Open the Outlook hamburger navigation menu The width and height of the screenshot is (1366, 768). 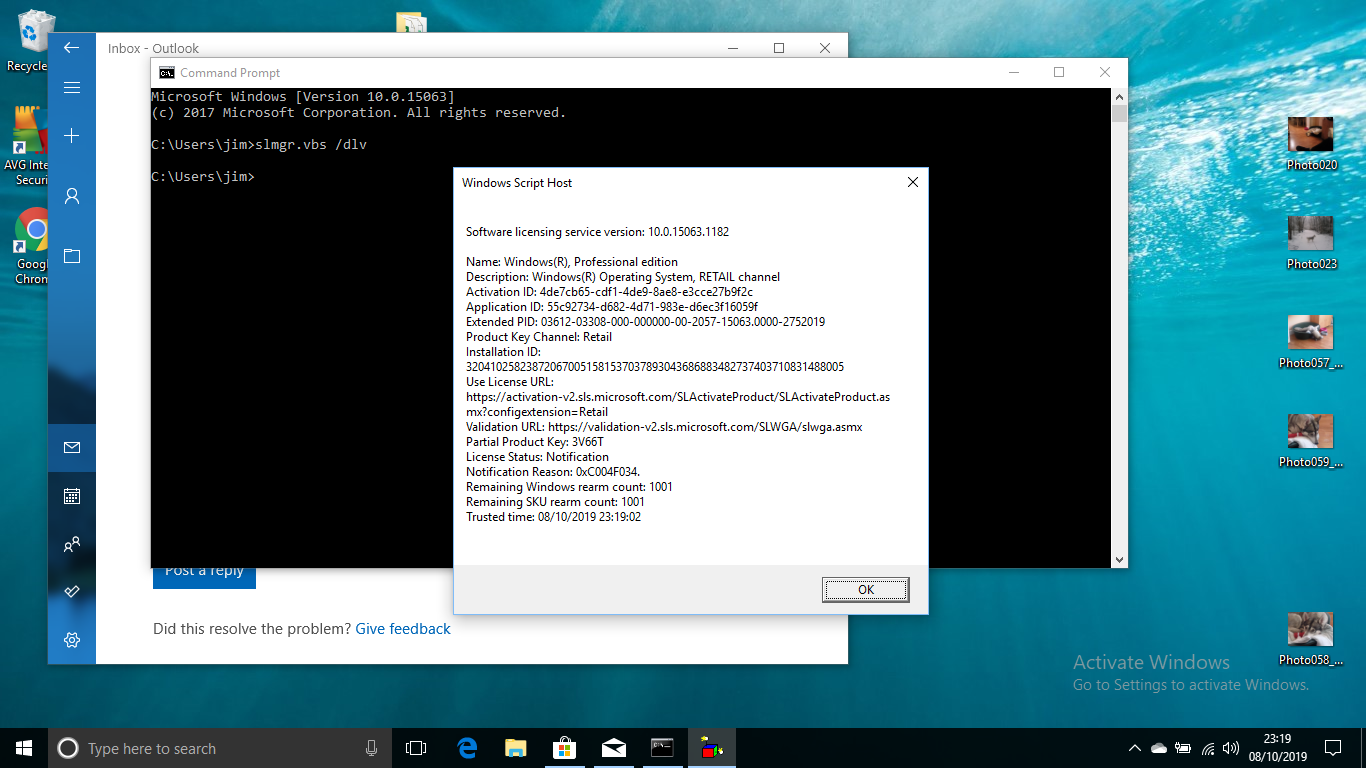(72, 88)
